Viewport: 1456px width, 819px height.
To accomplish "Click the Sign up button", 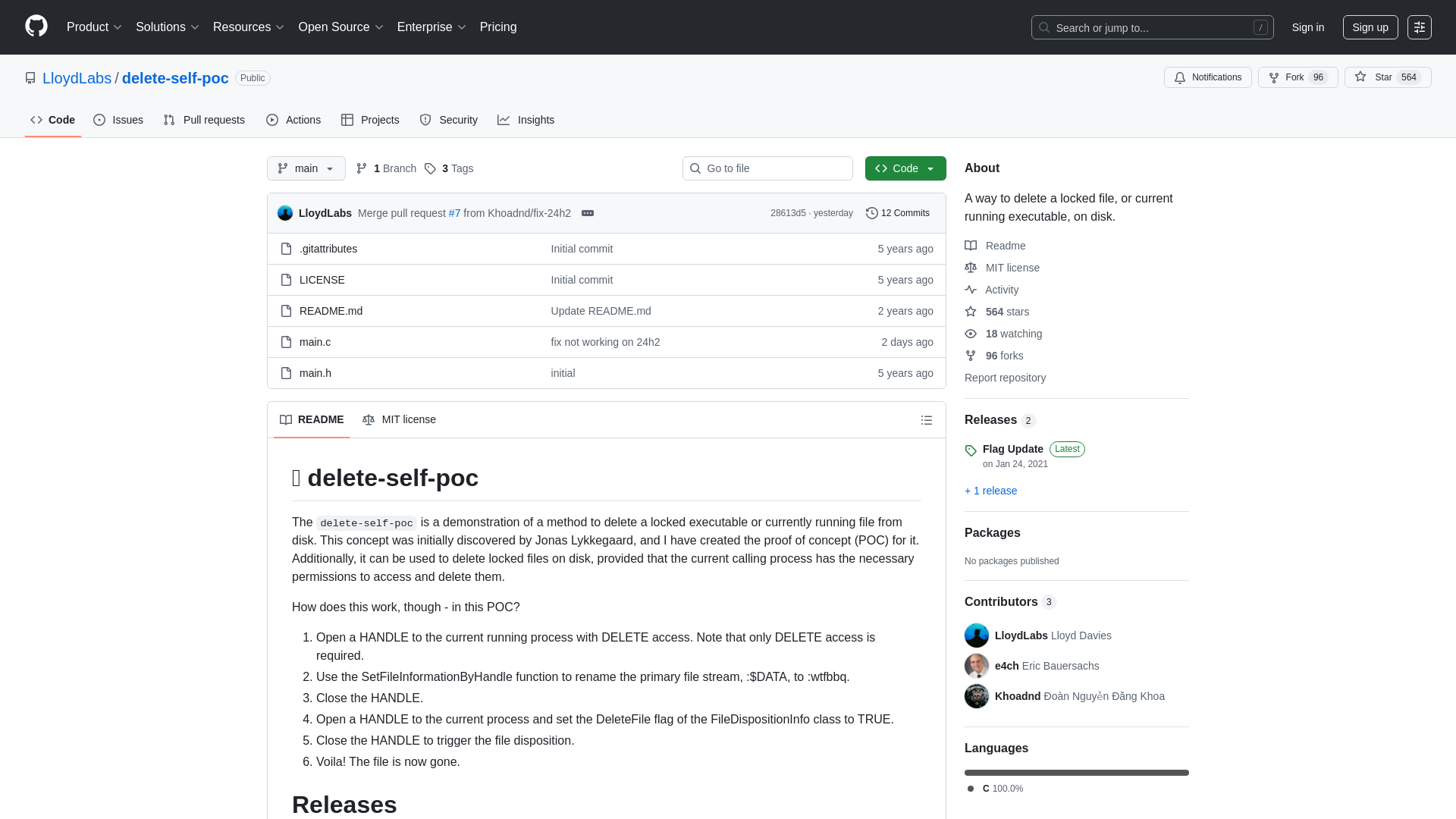I will tap(1370, 27).
